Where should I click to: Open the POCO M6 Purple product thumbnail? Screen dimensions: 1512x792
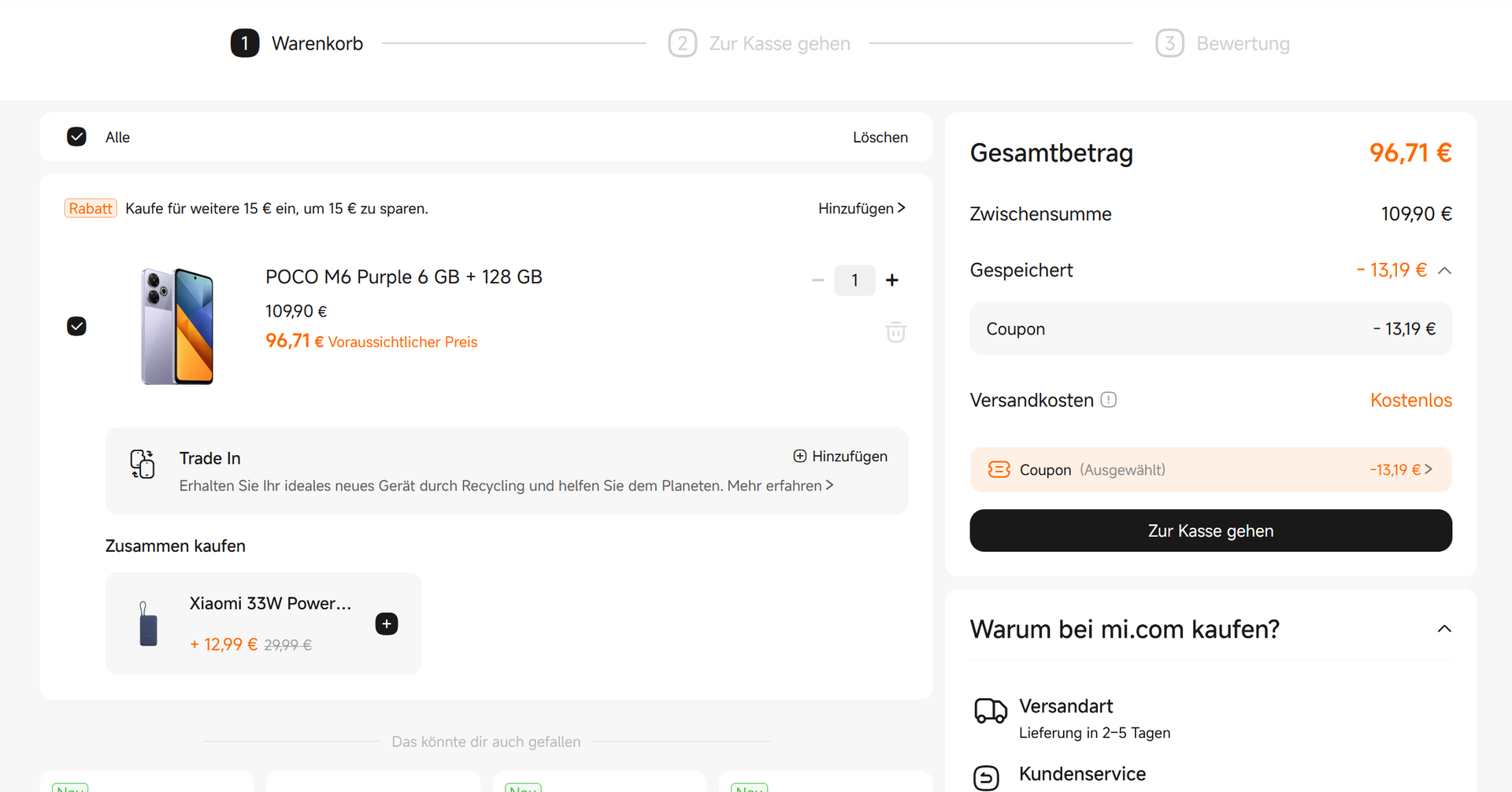(177, 326)
